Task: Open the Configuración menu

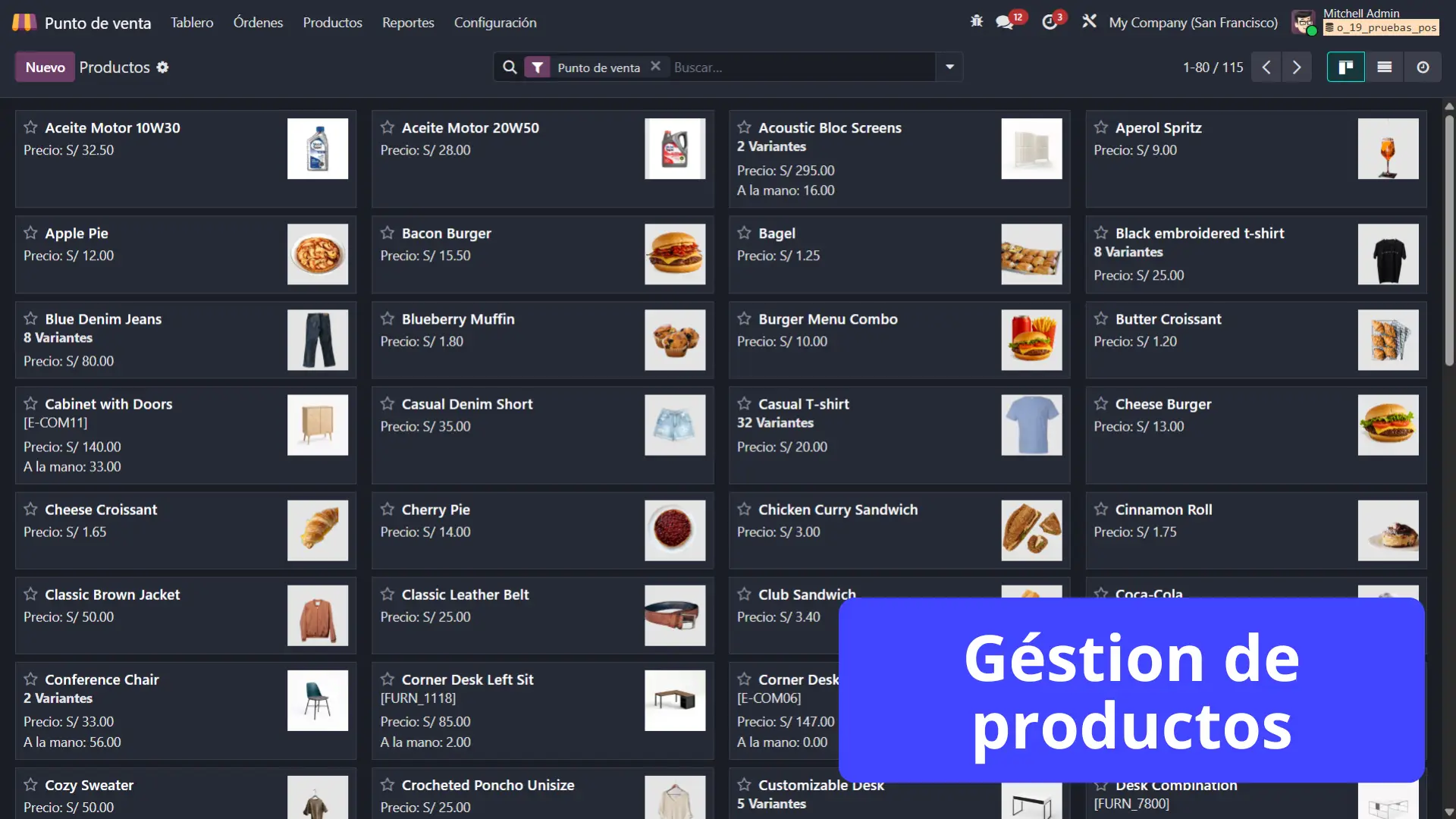Action: [495, 23]
